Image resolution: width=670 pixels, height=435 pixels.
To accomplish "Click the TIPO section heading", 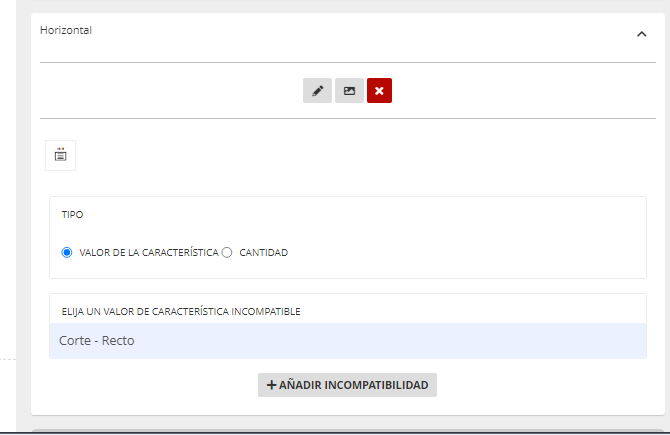I will pyautogui.click(x=72, y=215).
